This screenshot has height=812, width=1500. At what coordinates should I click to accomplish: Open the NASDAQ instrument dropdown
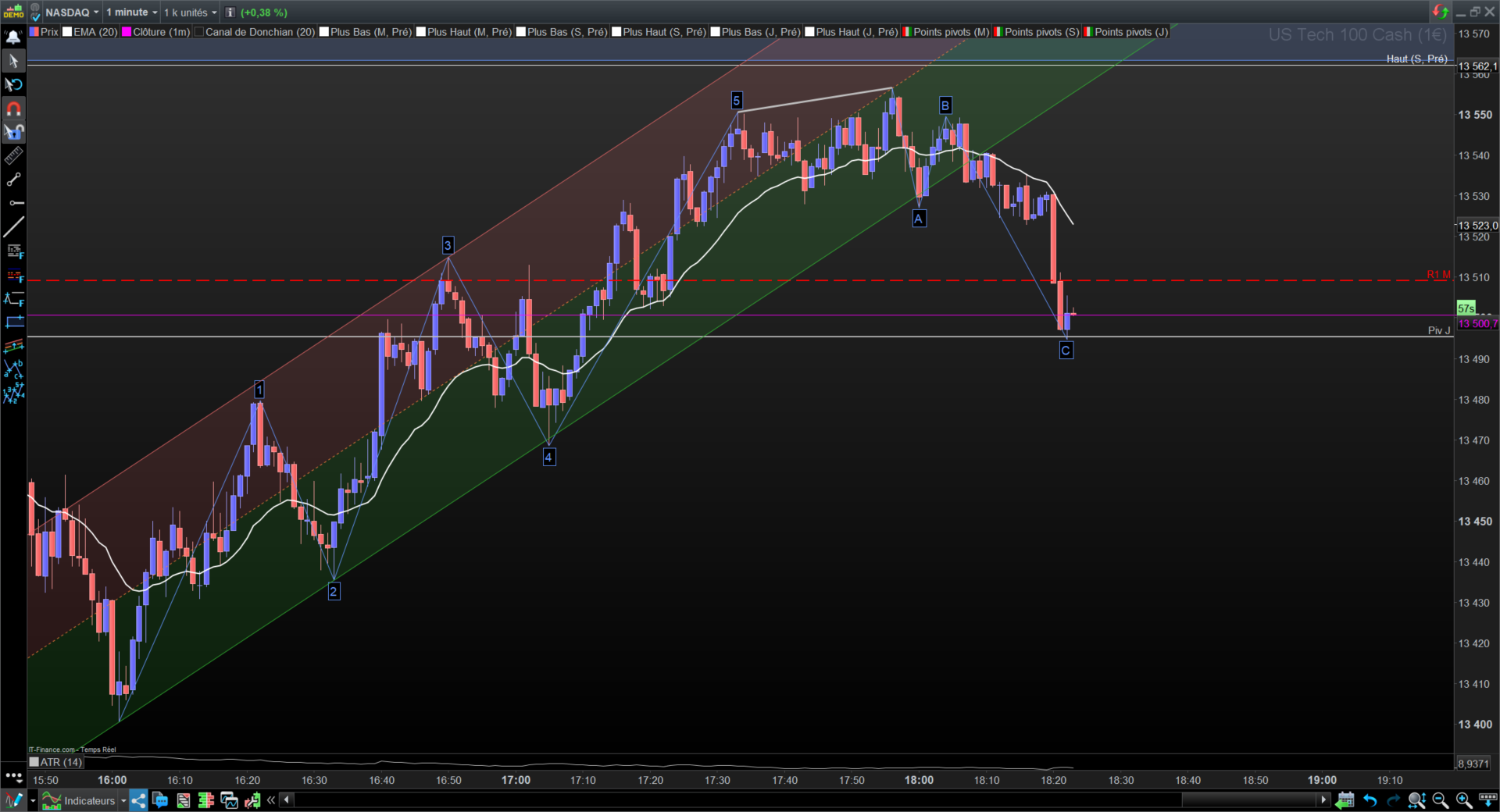point(72,12)
